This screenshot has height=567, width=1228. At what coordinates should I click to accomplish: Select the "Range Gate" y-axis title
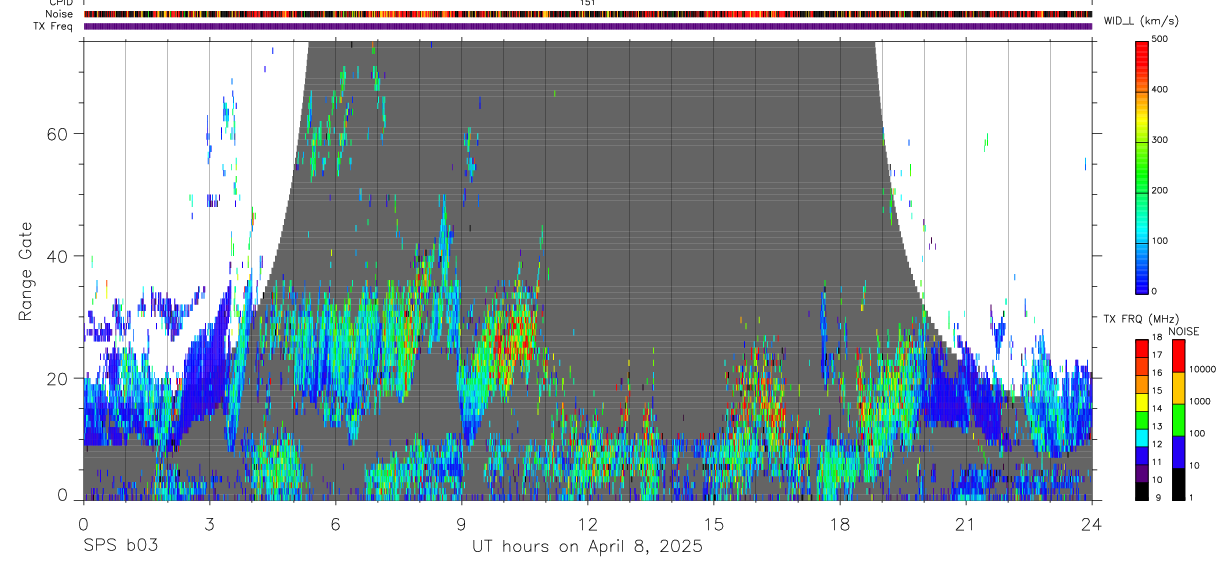[26, 271]
